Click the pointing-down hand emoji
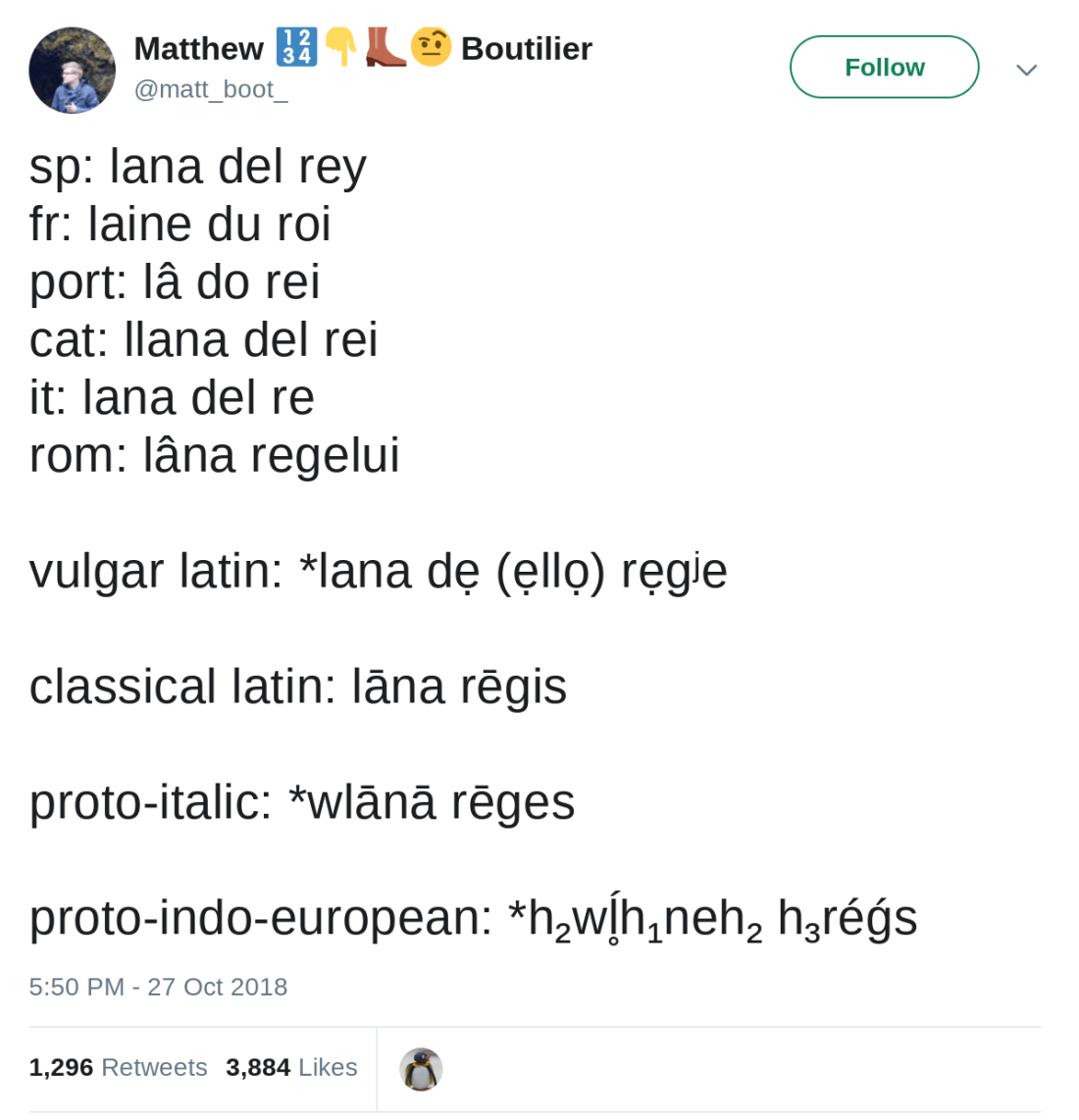The image size is (1079, 1120). (x=340, y=47)
